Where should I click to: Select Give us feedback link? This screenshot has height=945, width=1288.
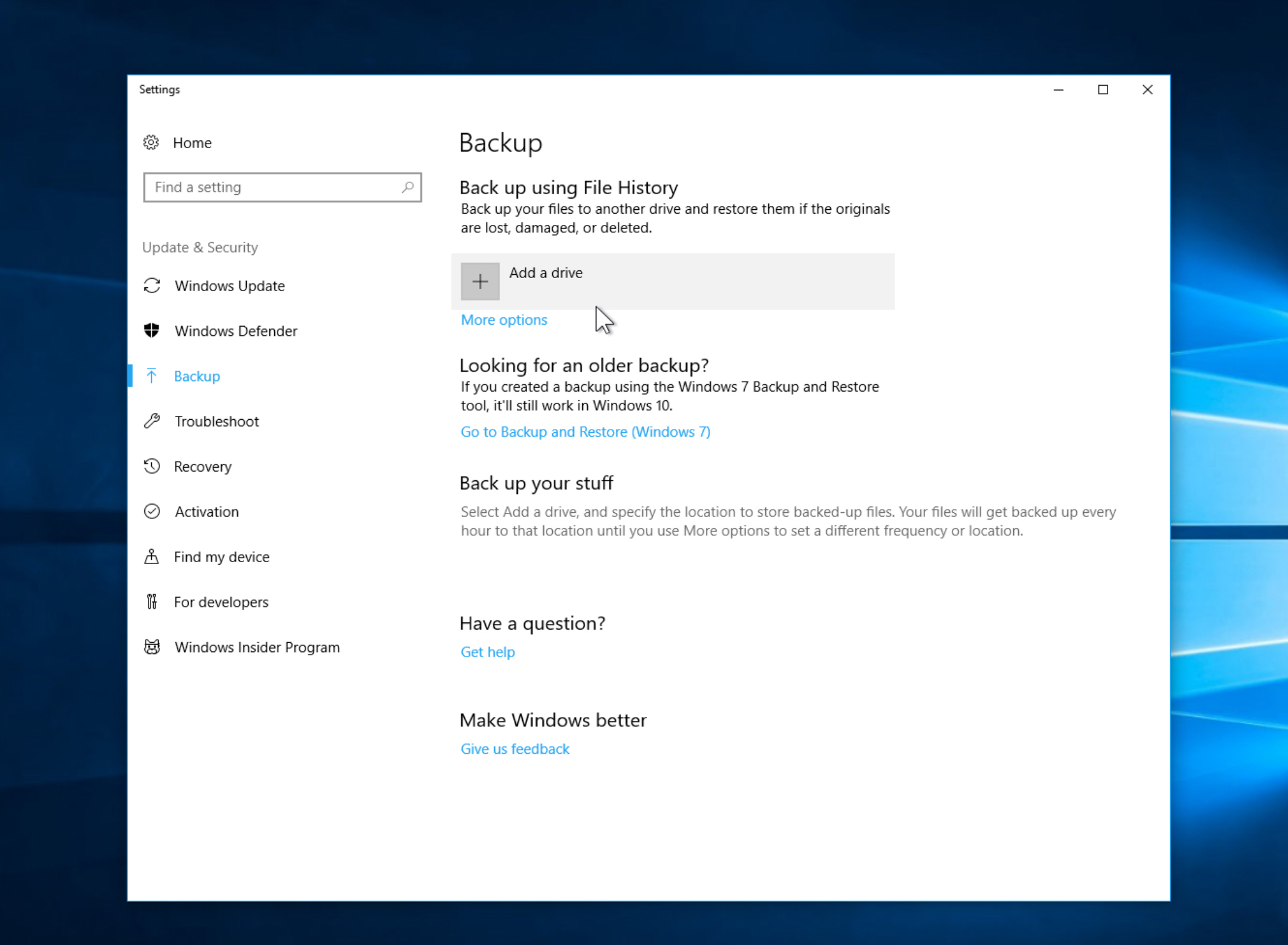(x=514, y=749)
